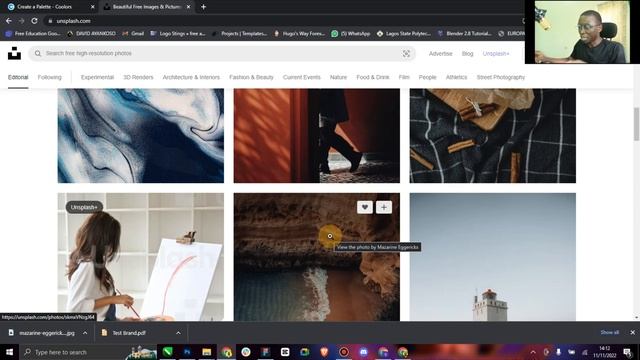Image resolution: width=640 pixels, height=360 pixels.
Task: Click the magnifier icon in Unsplash search
Action: tap(38, 53)
